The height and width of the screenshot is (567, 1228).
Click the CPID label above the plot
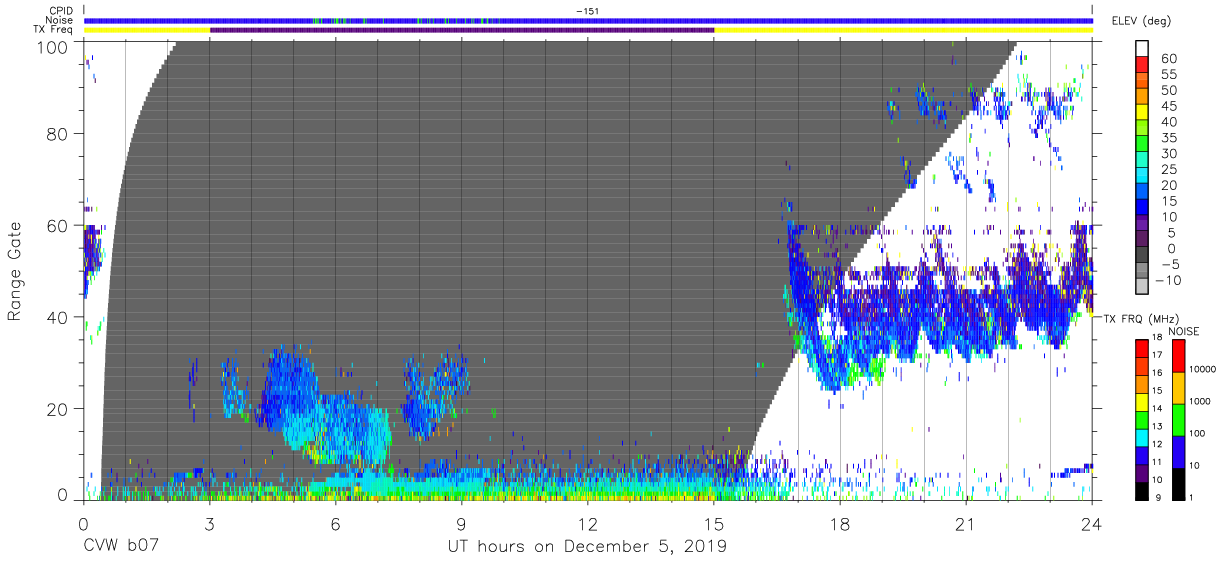point(59,11)
